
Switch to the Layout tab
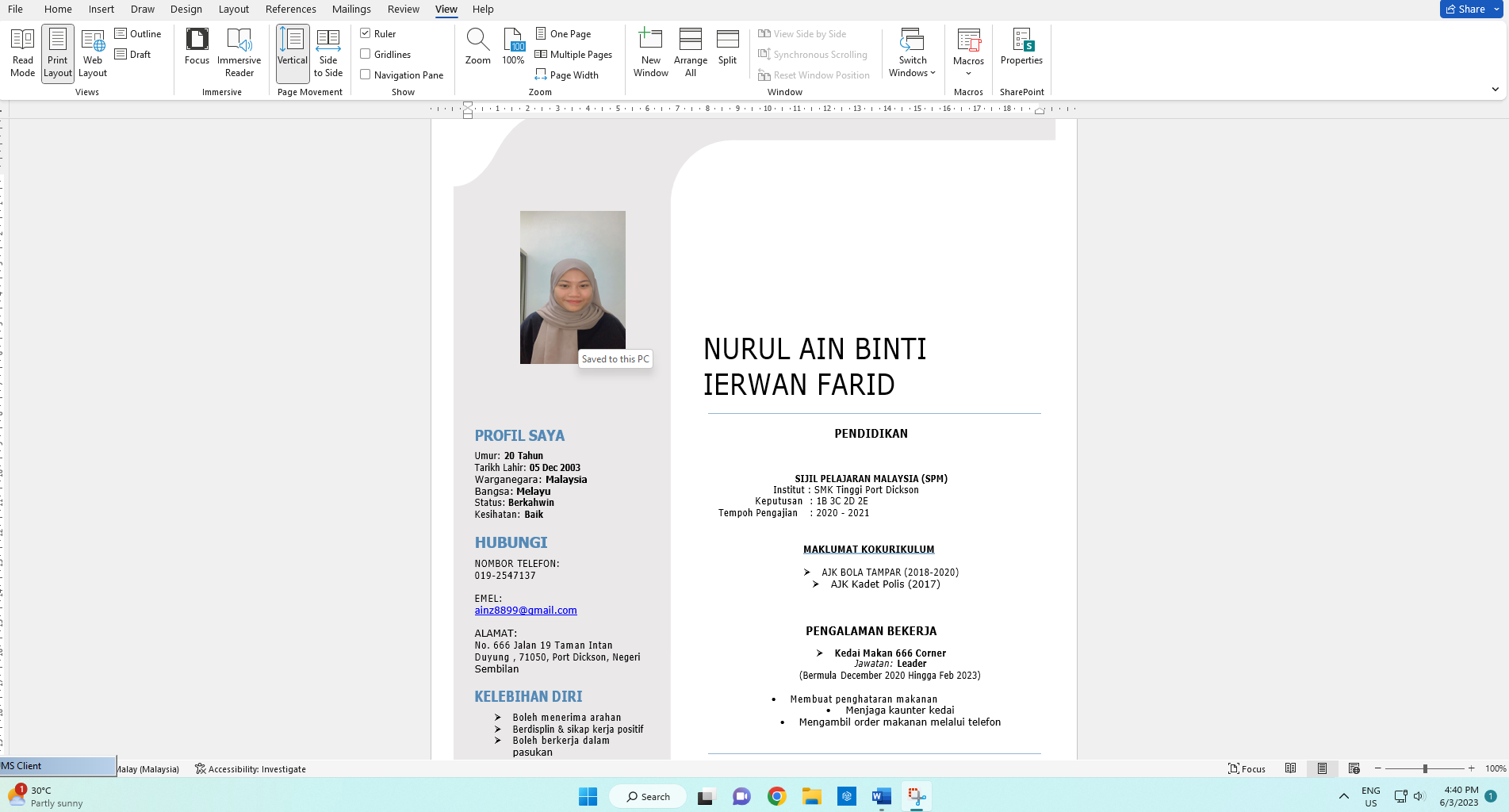pyautogui.click(x=233, y=9)
